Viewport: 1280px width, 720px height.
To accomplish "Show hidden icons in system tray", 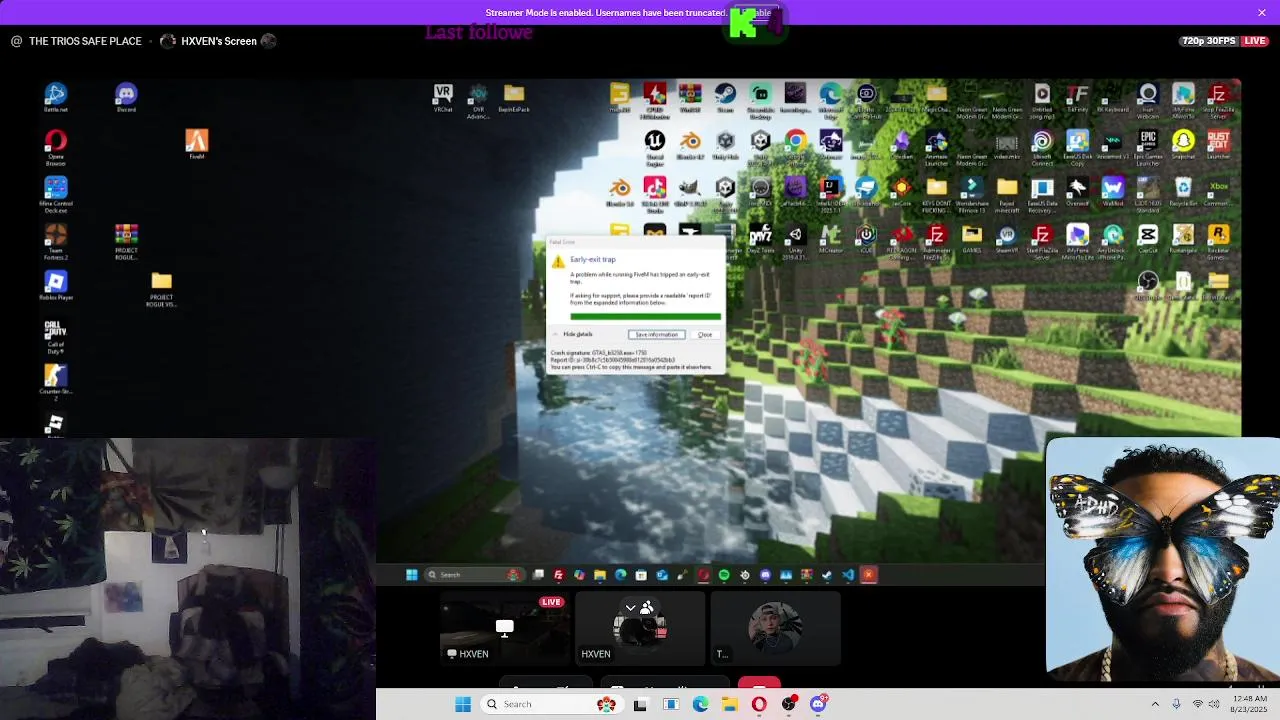I will [x=1155, y=704].
